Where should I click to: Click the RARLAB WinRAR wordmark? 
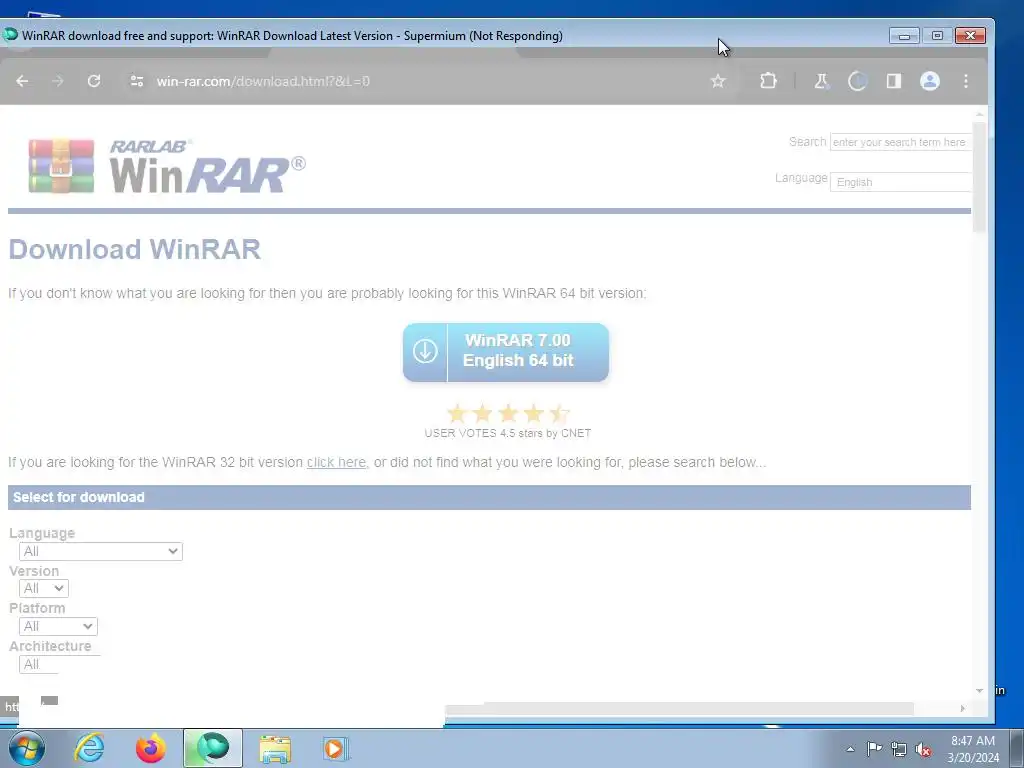(207, 166)
